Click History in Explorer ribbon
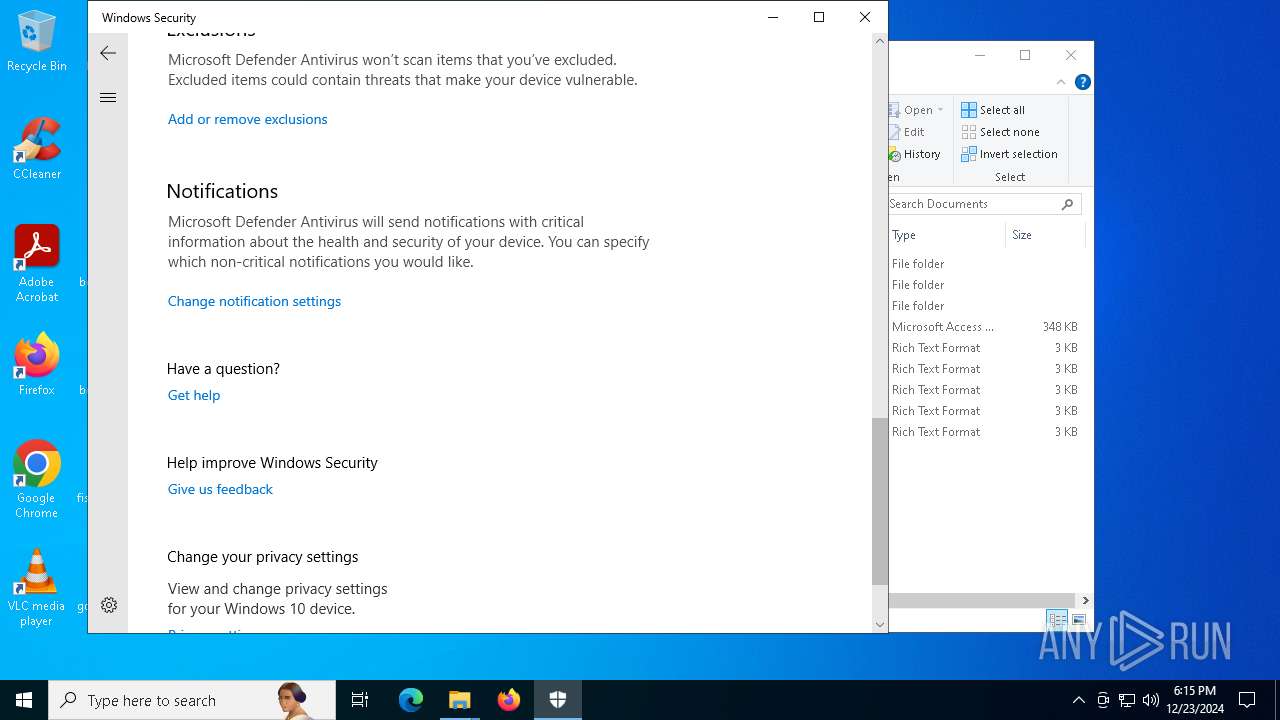This screenshot has height=720, width=1280. point(915,154)
